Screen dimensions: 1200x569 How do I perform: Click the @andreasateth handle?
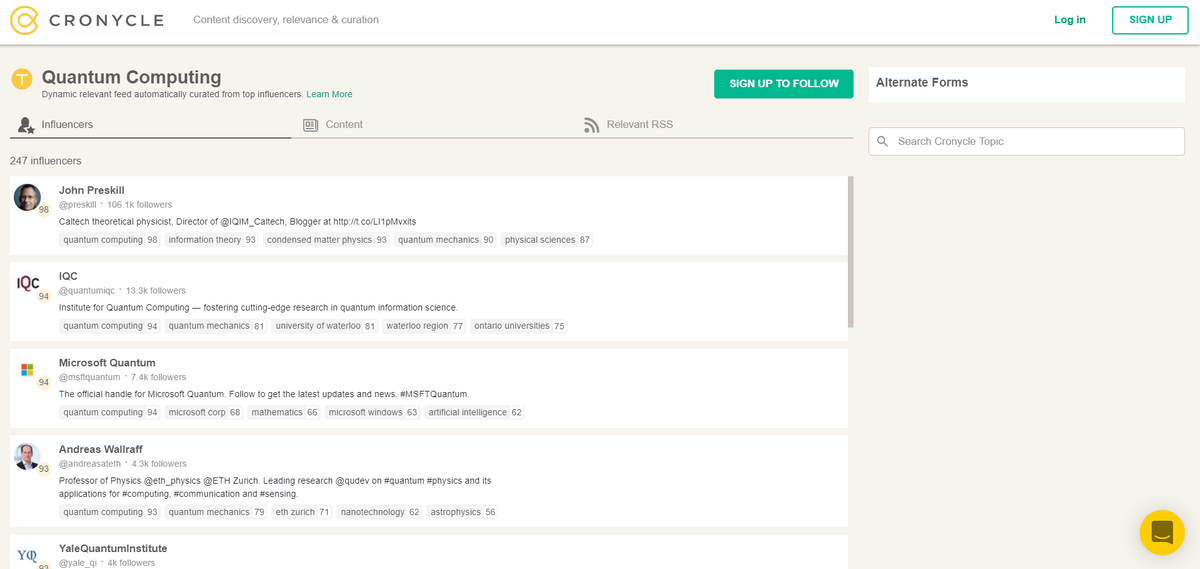[90, 464]
